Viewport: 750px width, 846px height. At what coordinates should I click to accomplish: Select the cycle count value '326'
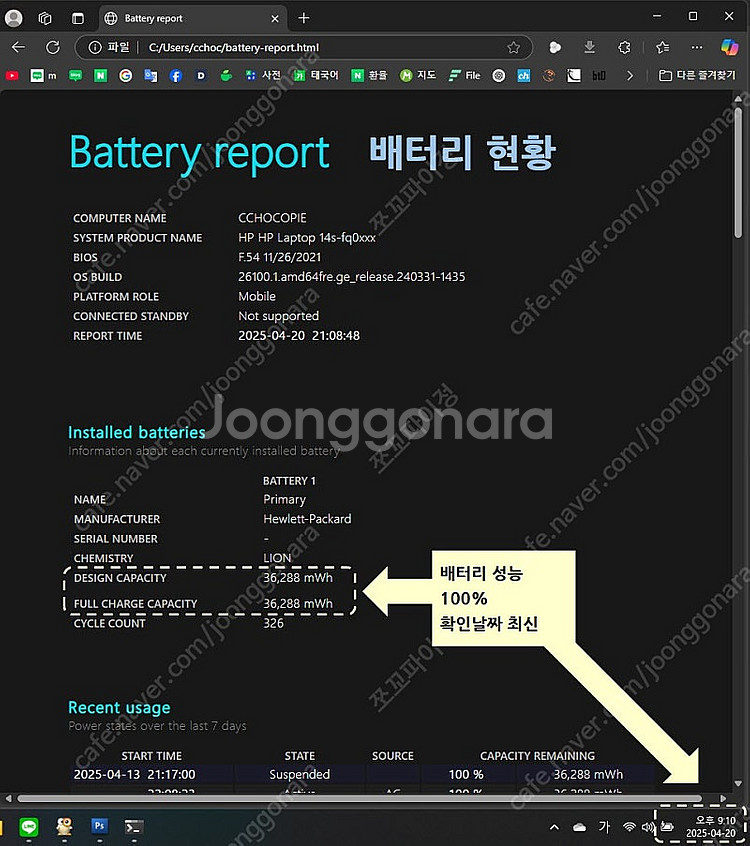pyautogui.click(x=273, y=623)
